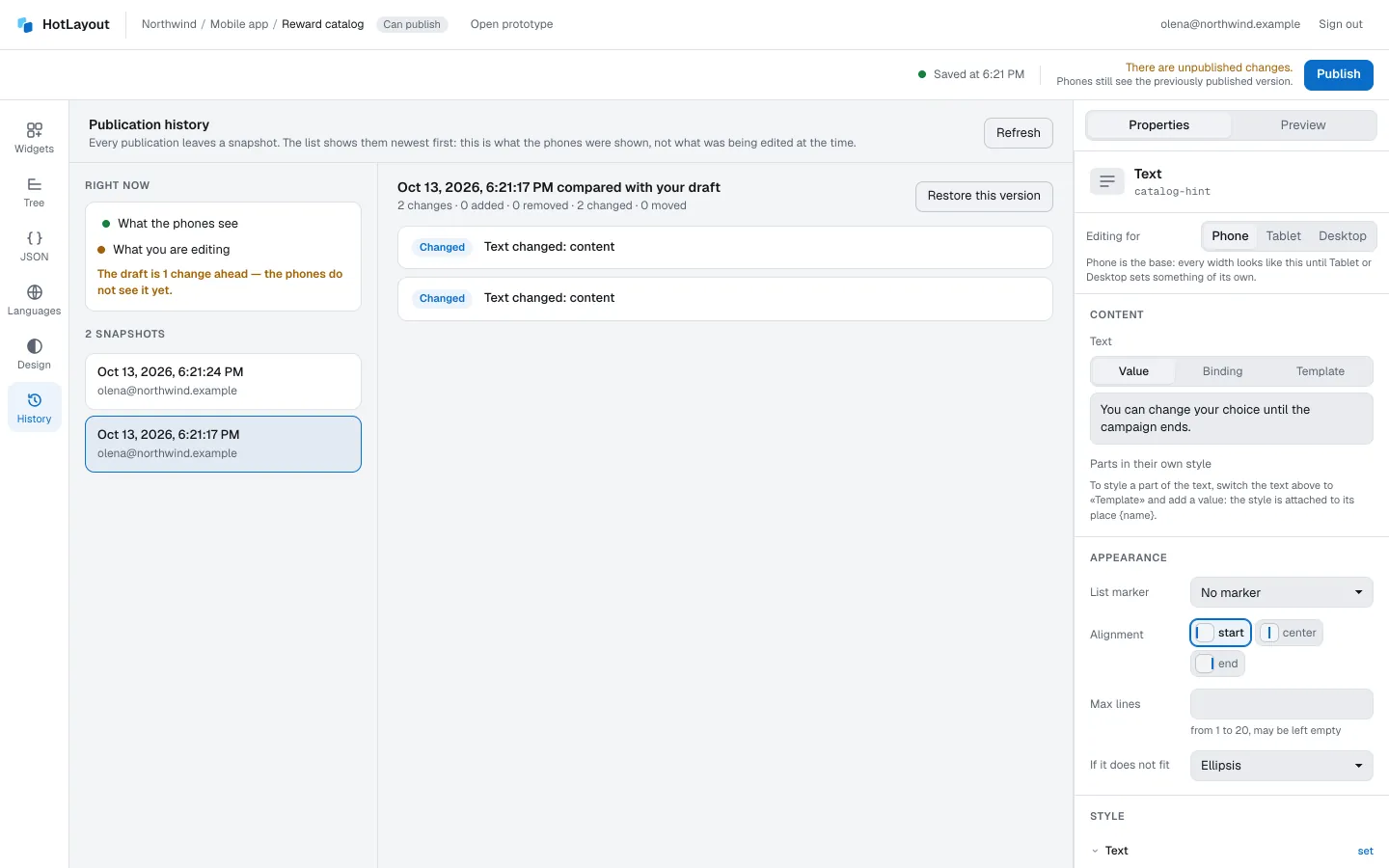
Task: Switch to the Preview tab
Action: point(1302,125)
